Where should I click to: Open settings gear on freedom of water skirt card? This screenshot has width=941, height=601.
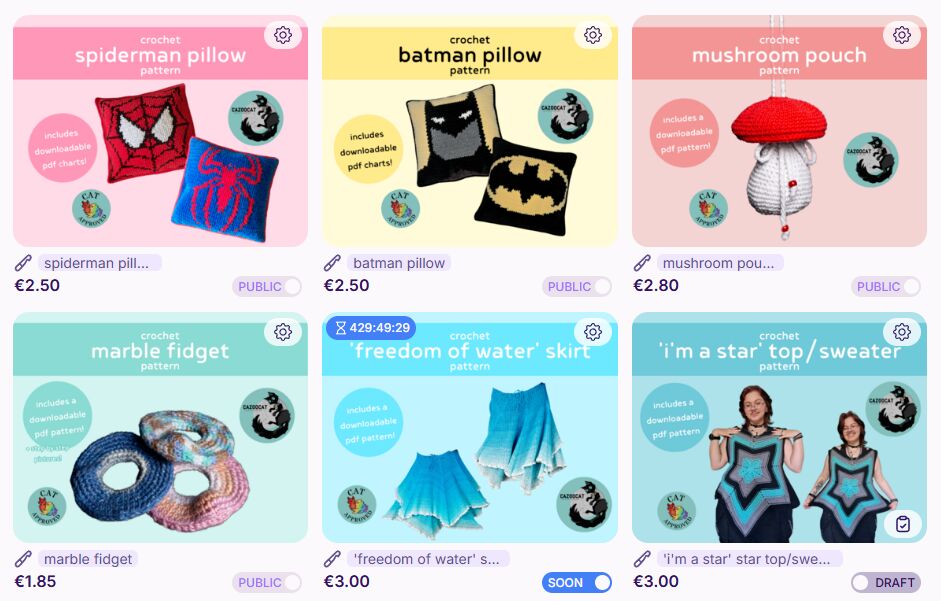593,331
